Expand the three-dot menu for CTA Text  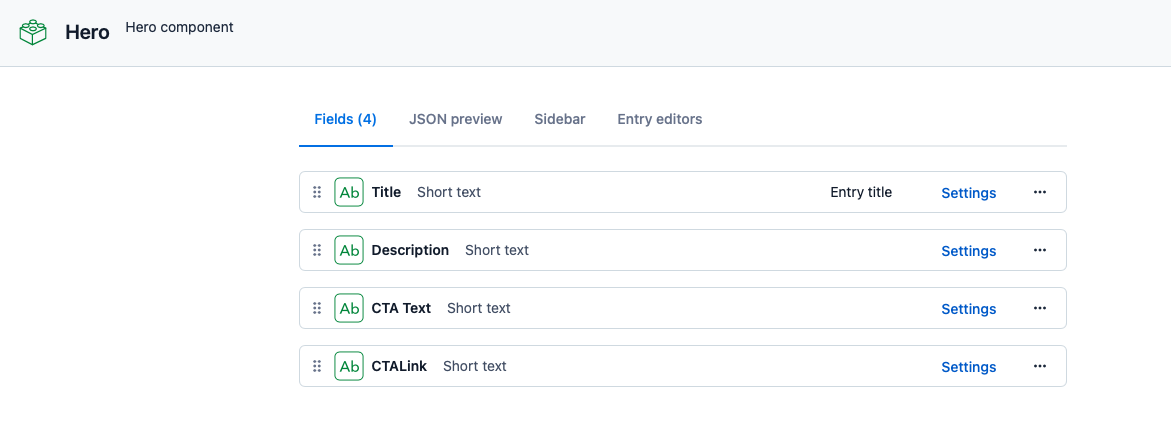click(1040, 308)
